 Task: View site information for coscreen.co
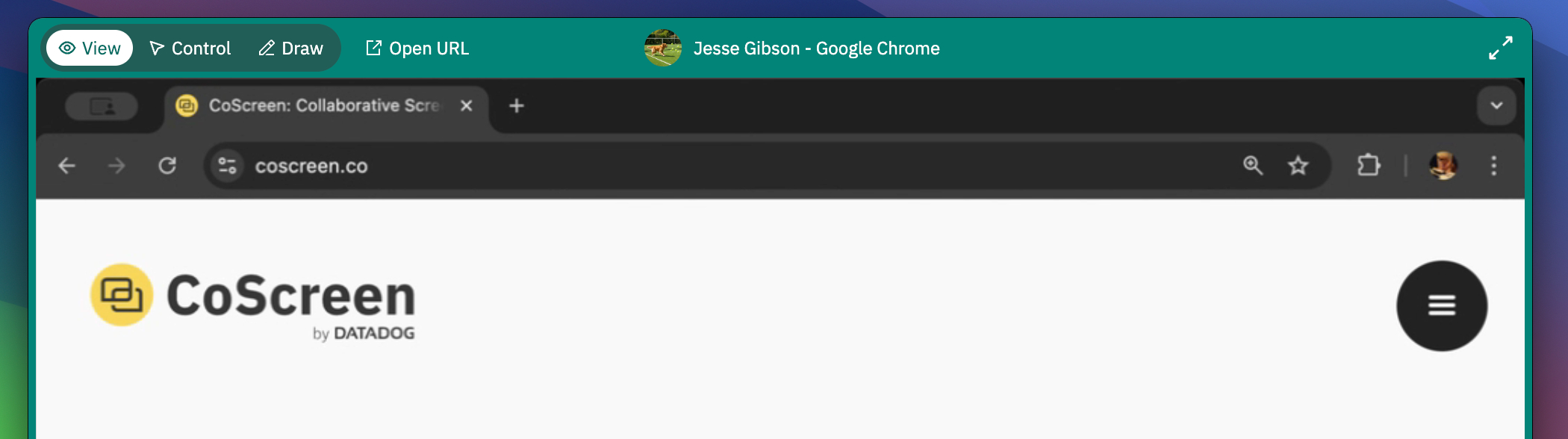(x=227, y=166)
